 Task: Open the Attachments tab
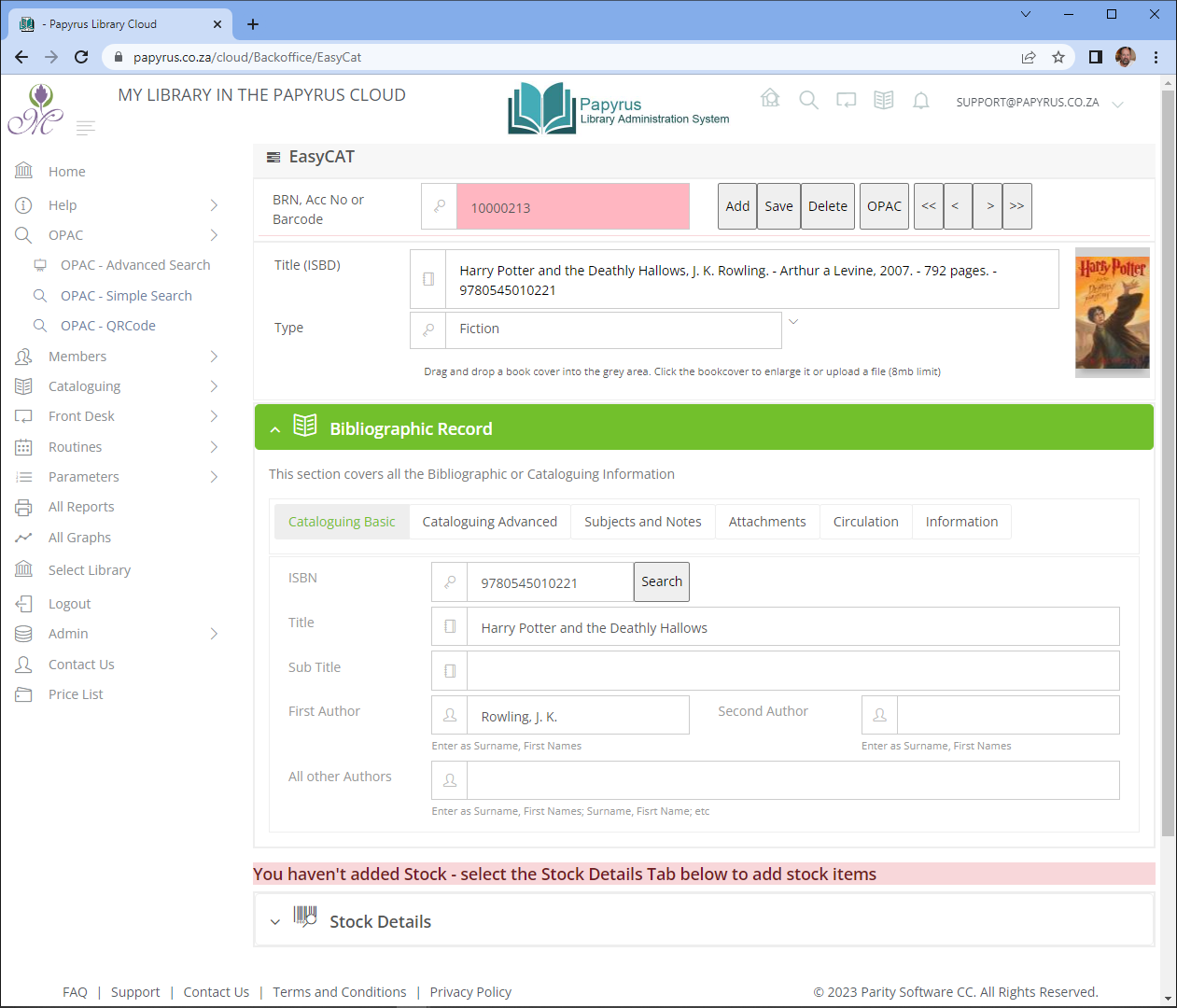click(767, 522)
